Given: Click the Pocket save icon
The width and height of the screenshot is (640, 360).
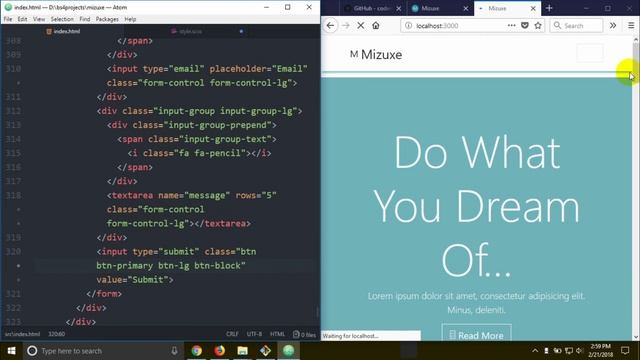Looking at the screenshot, I should (525, 25).
